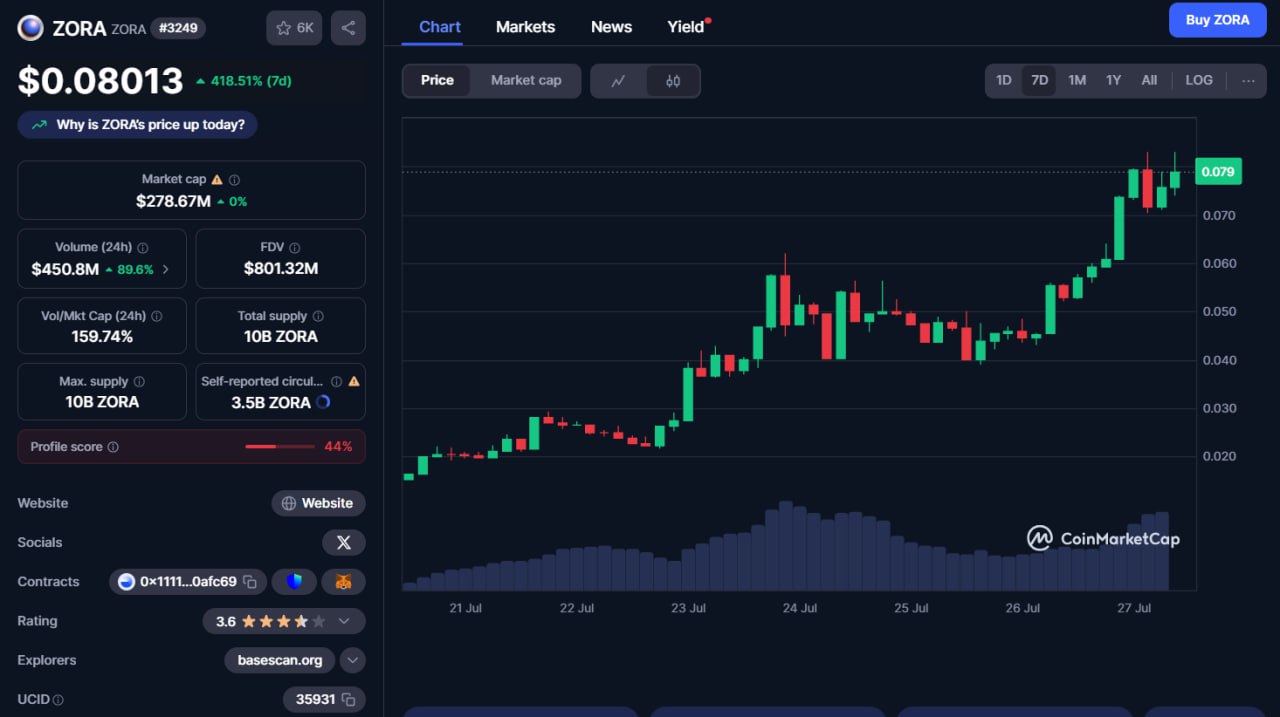
Task: Copy the contract address 0x1111...0afc69
Action: pos(250,582)
